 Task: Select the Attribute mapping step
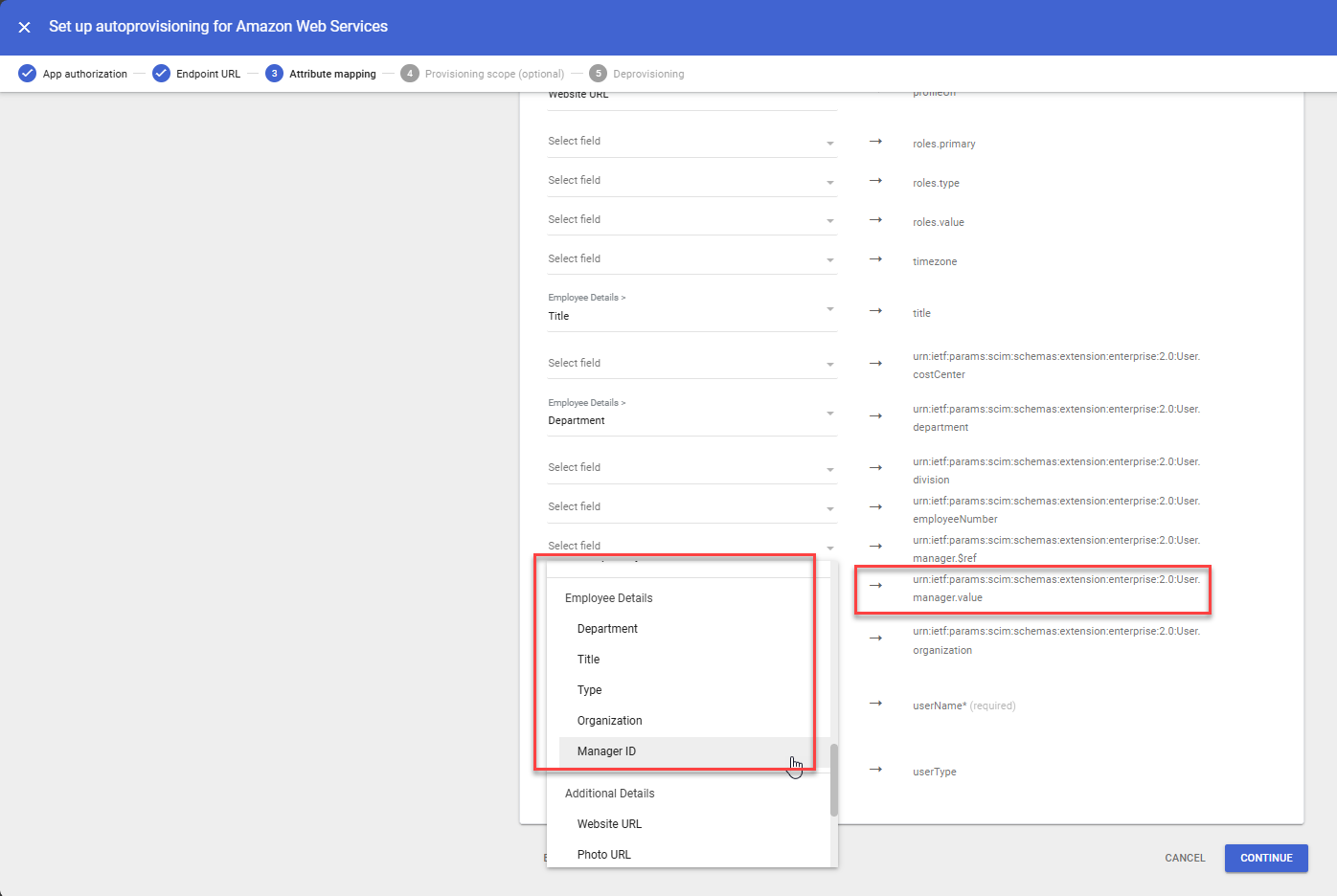[x=321, y=74]
